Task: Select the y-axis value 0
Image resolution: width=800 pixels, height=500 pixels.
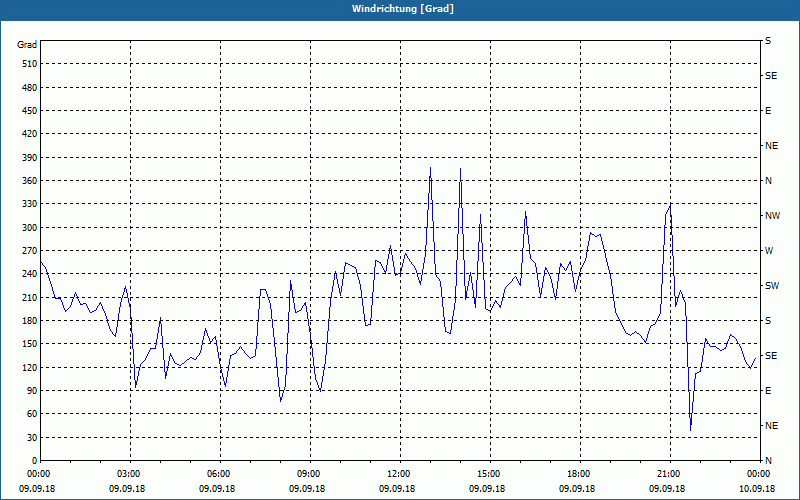Action: point(34,461)
